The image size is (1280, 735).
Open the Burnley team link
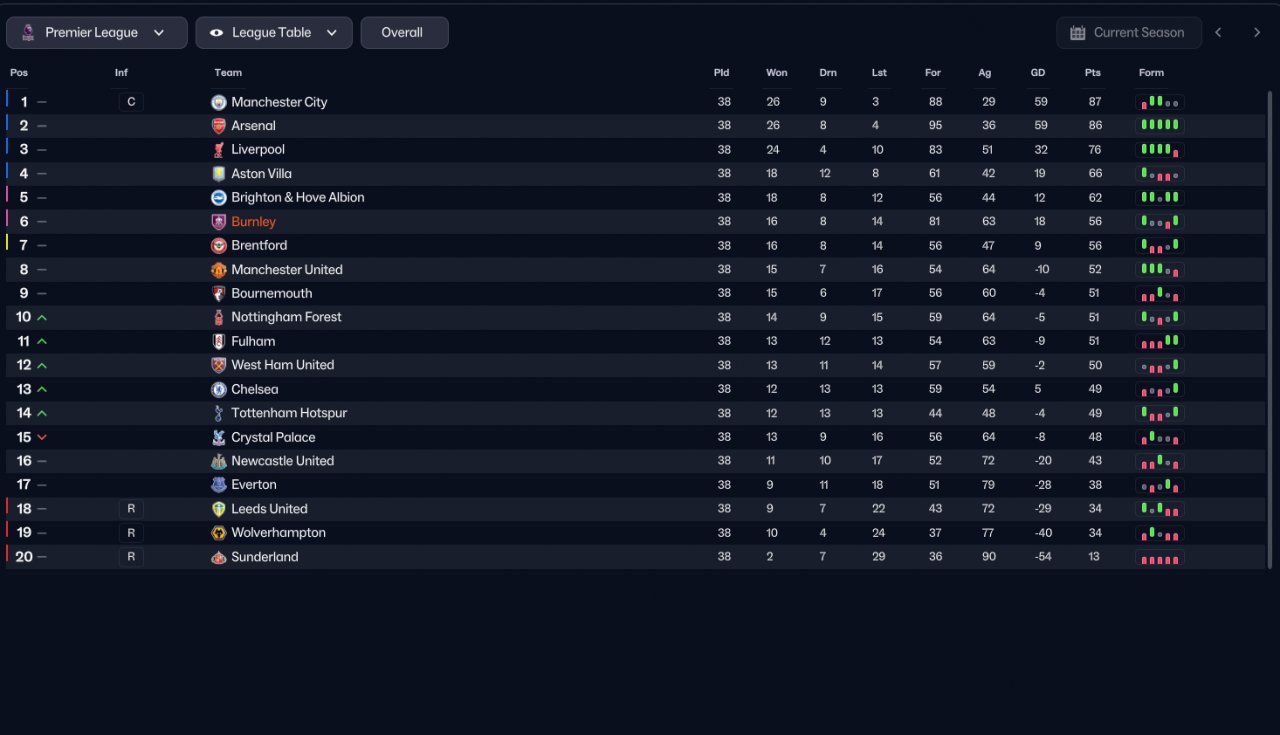click(x=253, y=222)
